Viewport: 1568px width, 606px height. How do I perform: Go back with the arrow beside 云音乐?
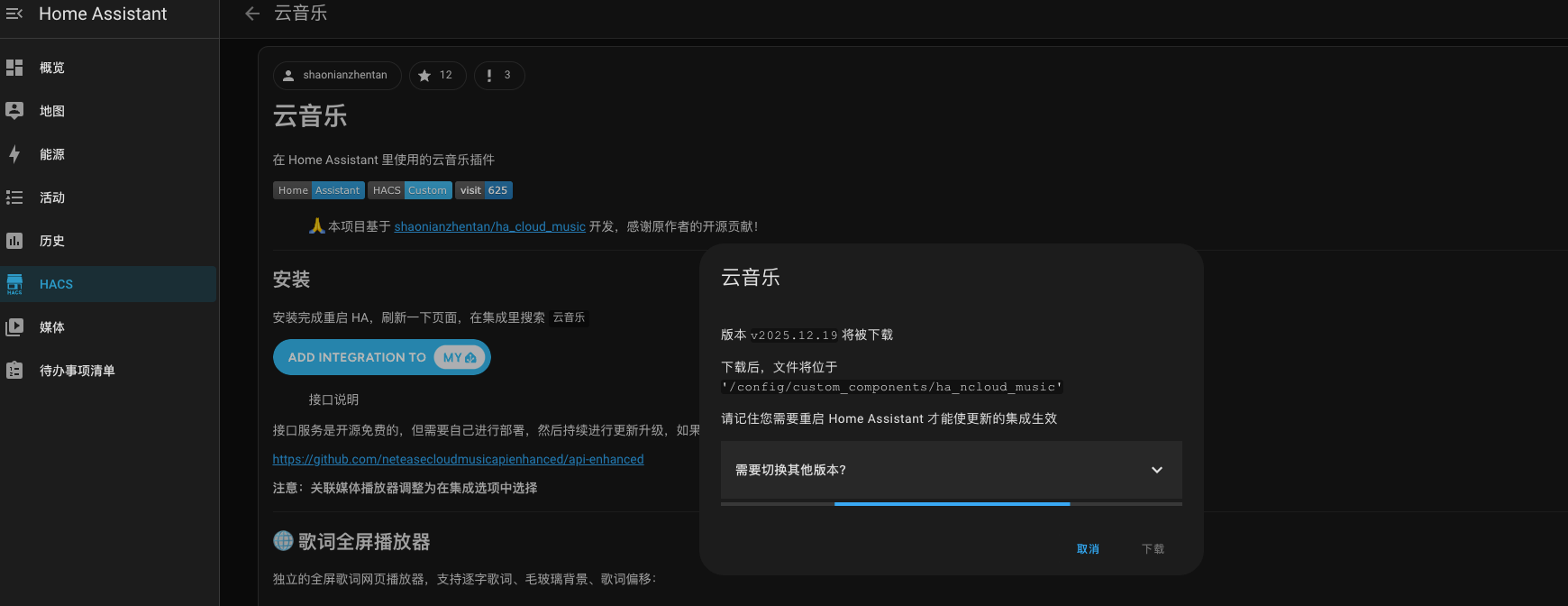252,14
